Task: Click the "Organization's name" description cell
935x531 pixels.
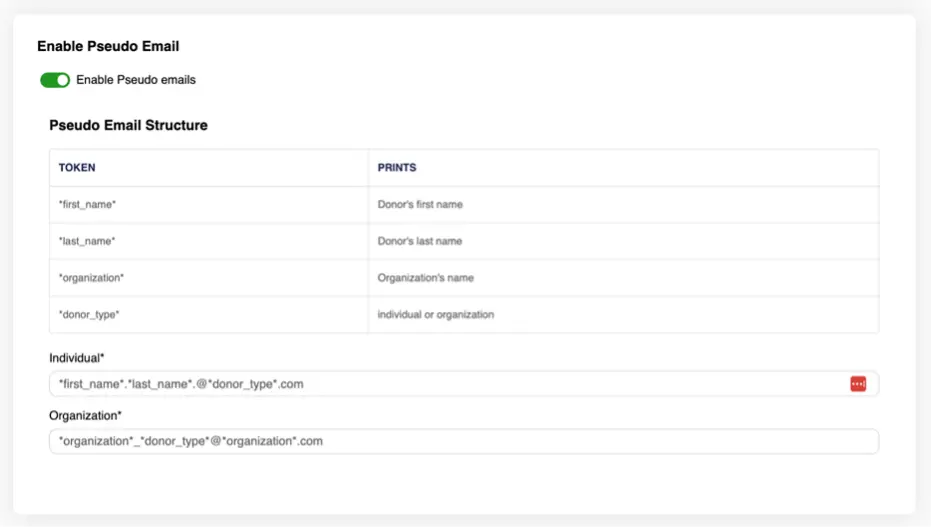Action: click(x=425, y=278)
